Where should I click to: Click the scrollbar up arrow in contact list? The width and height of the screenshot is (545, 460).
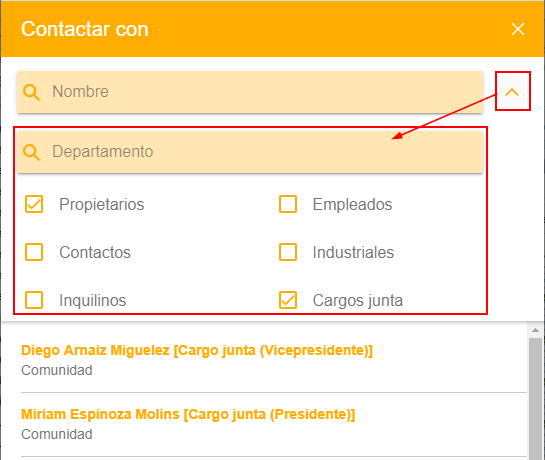(536, 330)
